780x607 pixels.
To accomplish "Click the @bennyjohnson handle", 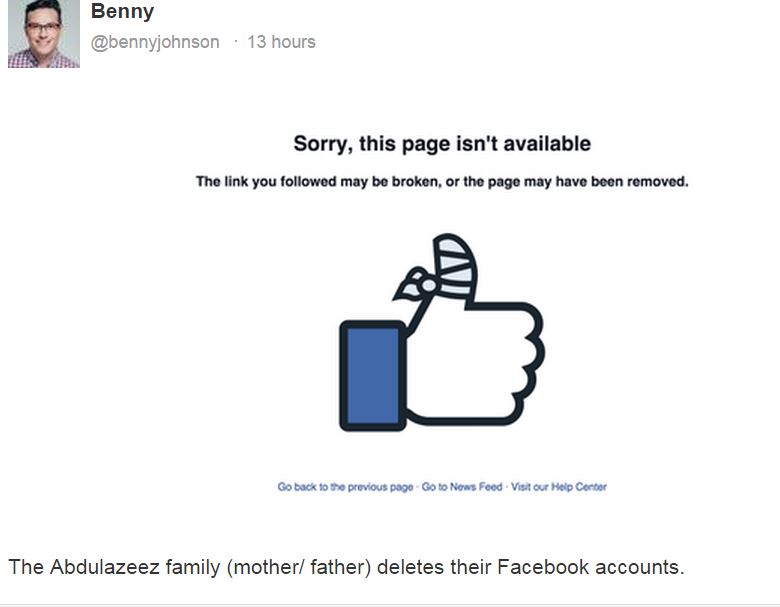I will click(155, 42).
